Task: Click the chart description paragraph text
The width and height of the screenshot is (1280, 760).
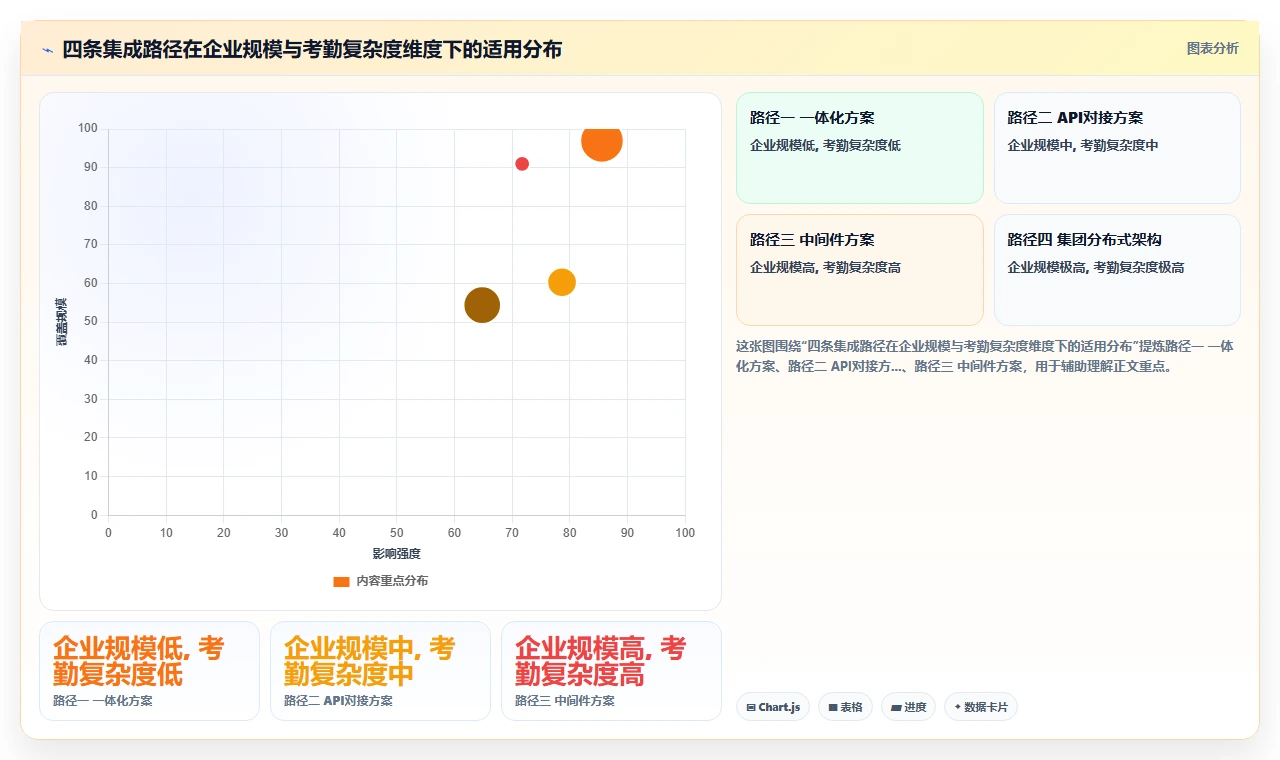Action: [x=985, y=356]
